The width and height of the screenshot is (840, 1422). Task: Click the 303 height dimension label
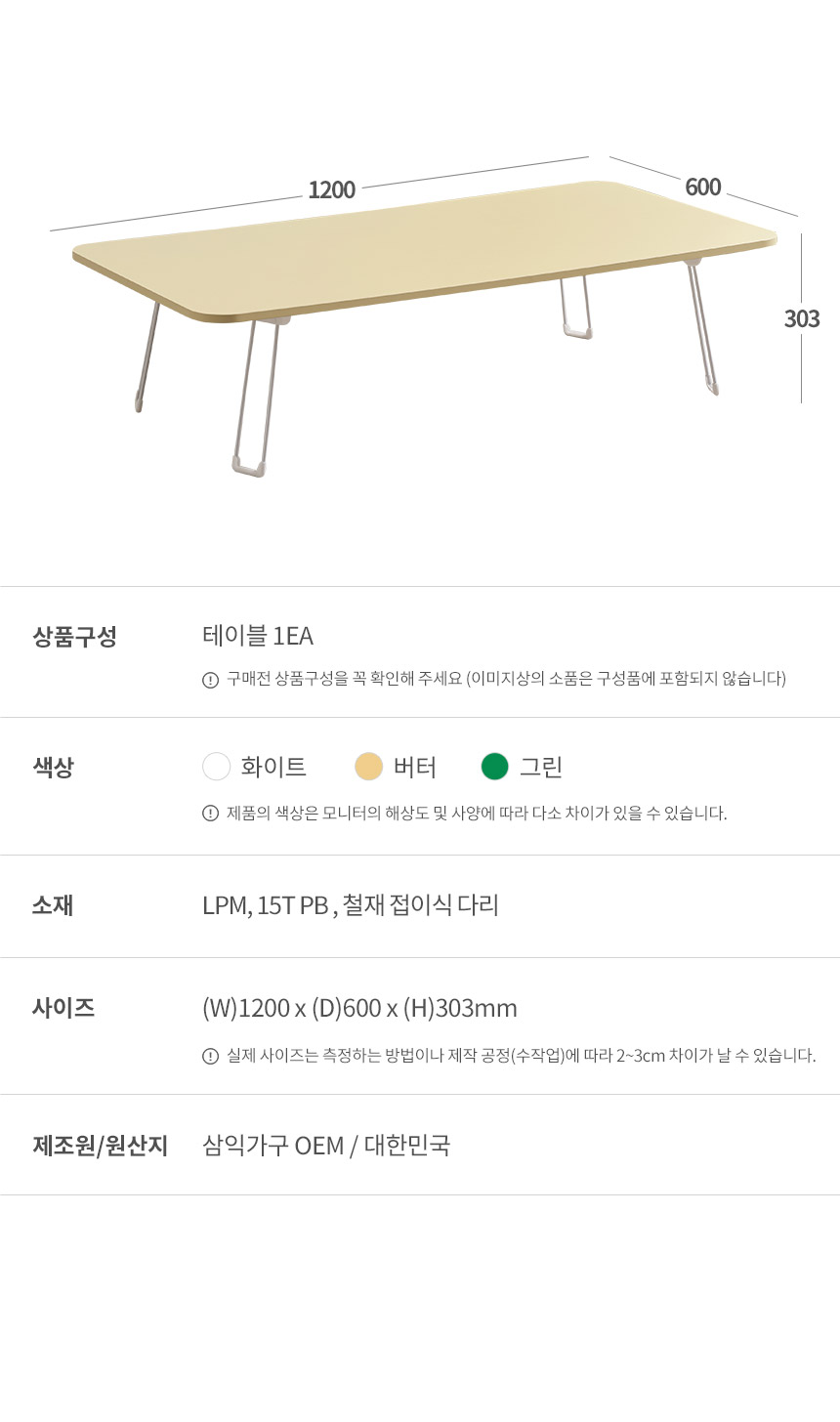[802, 318]
